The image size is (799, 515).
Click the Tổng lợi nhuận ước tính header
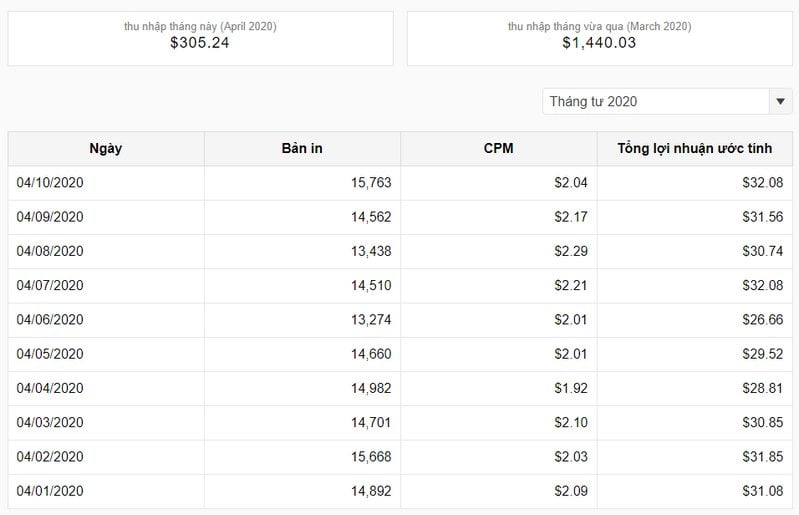point(695,149)
